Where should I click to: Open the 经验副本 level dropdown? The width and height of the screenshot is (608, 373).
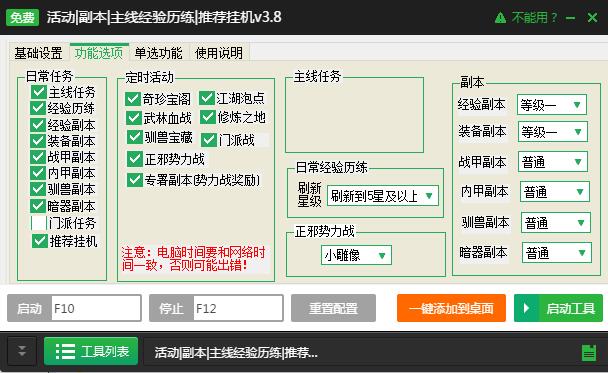tap(551, 105)
